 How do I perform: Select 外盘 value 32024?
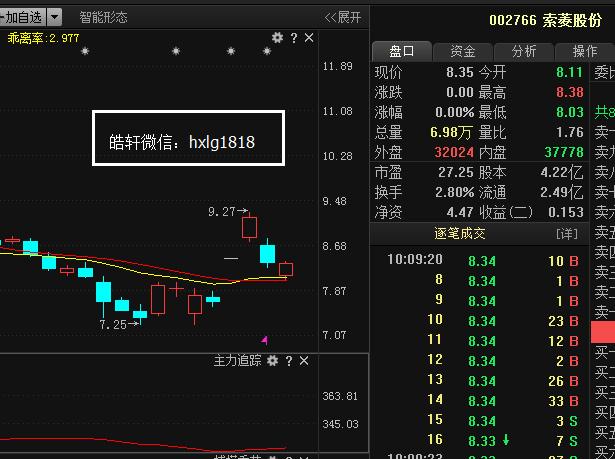point(454,153)
